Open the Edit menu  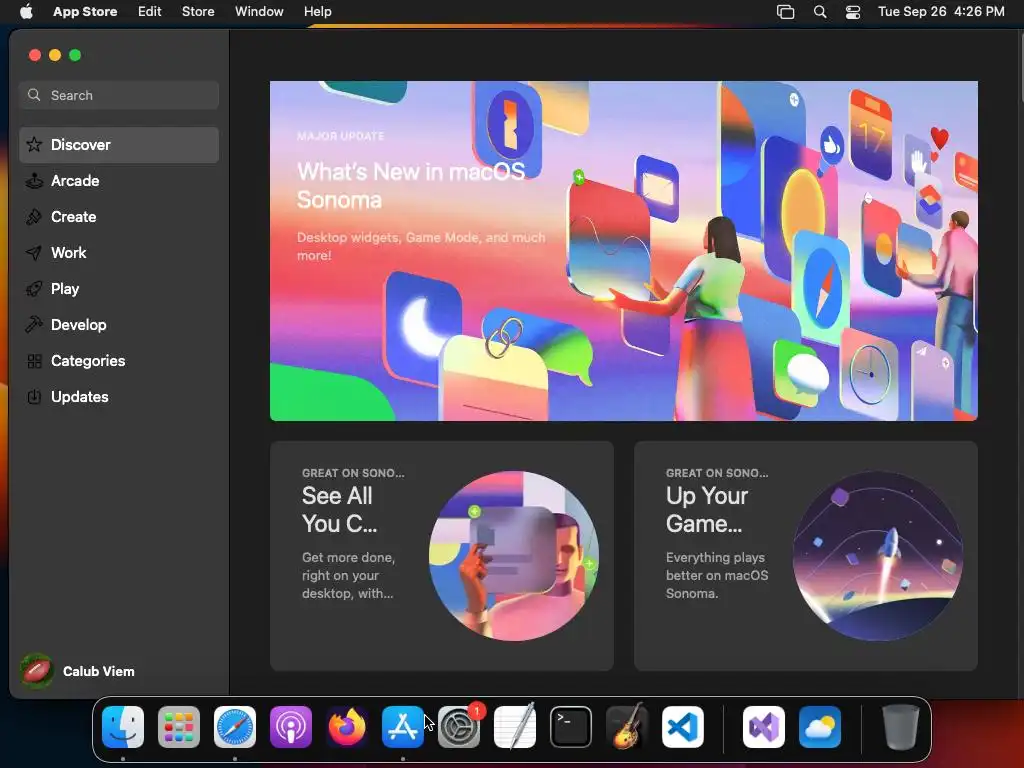click(x=150, y=12)
